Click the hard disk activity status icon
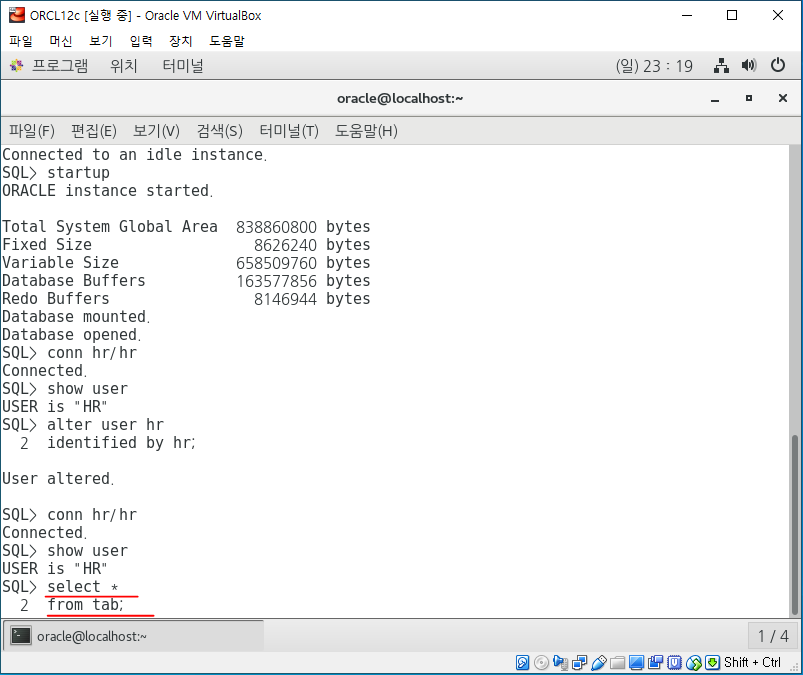 point(522,663)
